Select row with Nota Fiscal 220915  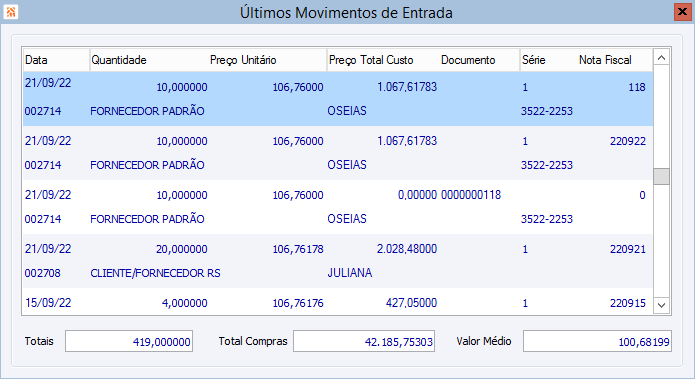click(x=338, y=302)
